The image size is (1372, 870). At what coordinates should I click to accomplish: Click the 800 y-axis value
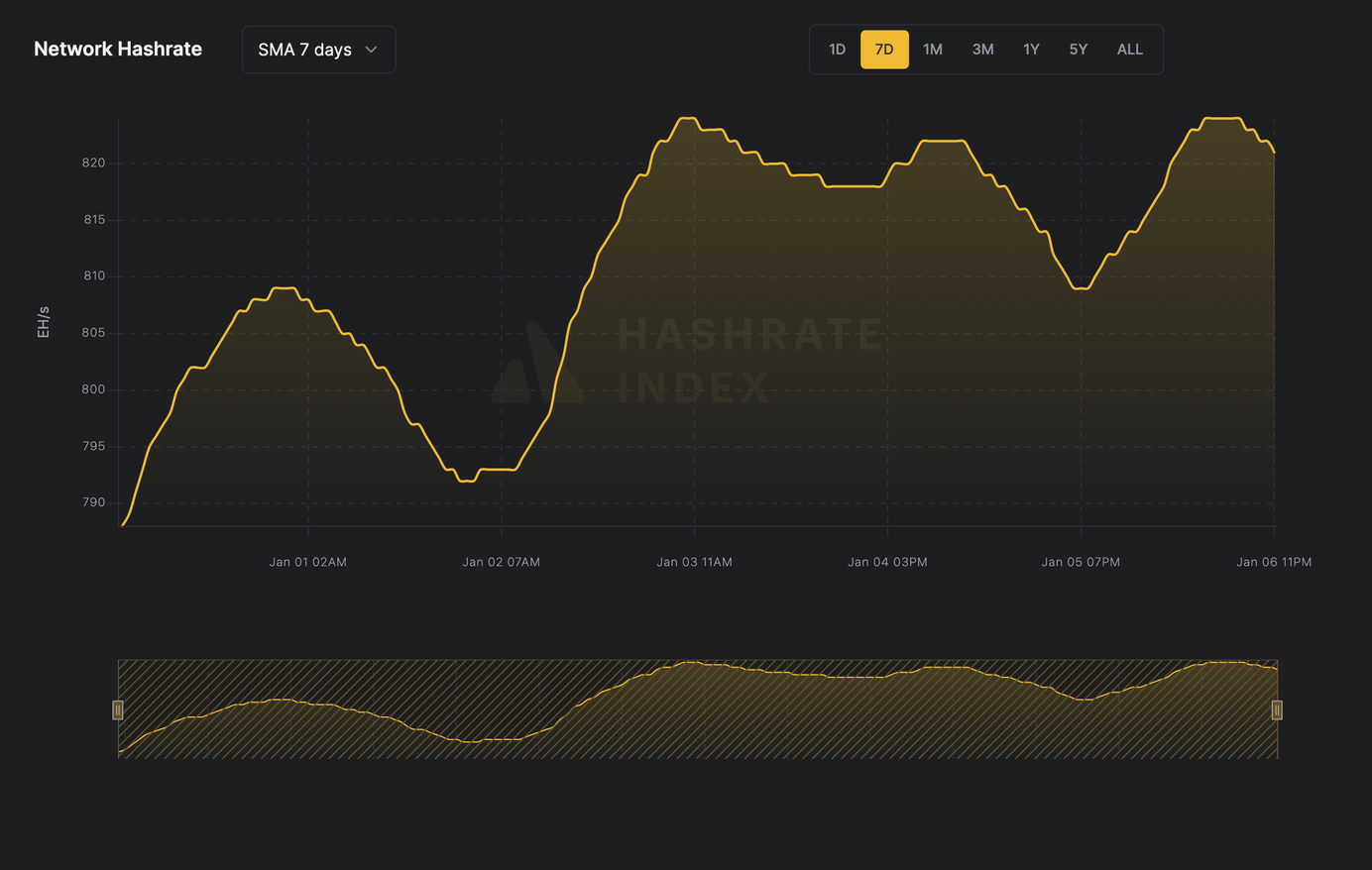coord(93,389)
